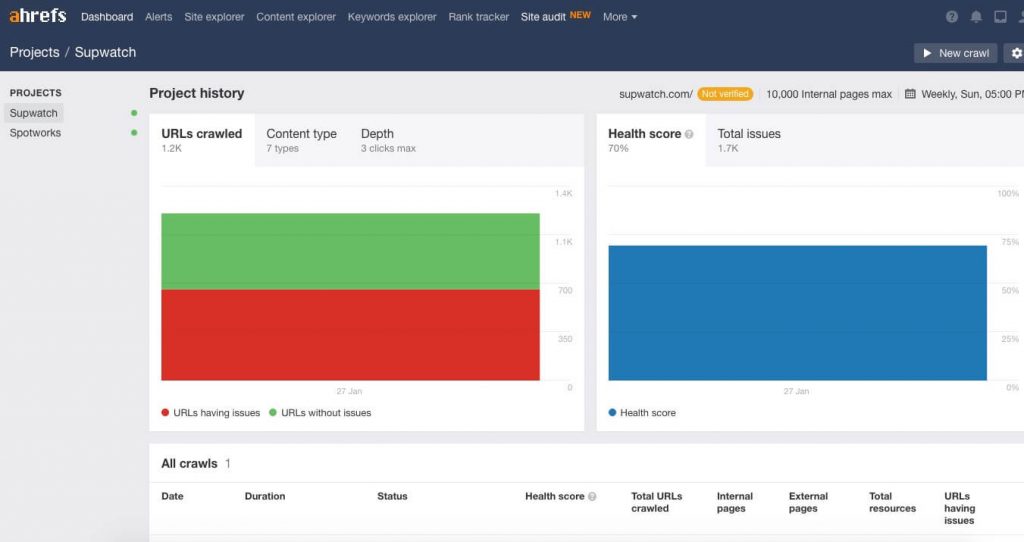Click the URLs having issues column header
Screen dimensions: 1024x542
pos(959,508)
